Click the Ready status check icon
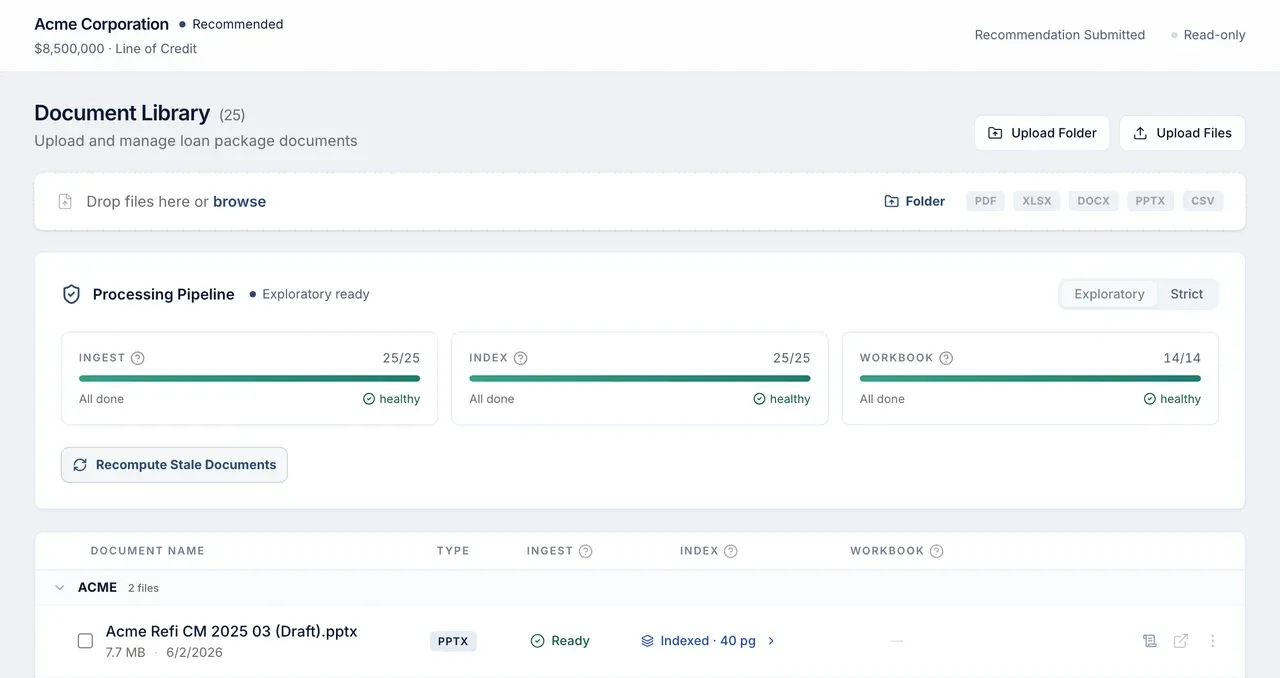Screen dimensions: 1280x678 click(537, 641)
